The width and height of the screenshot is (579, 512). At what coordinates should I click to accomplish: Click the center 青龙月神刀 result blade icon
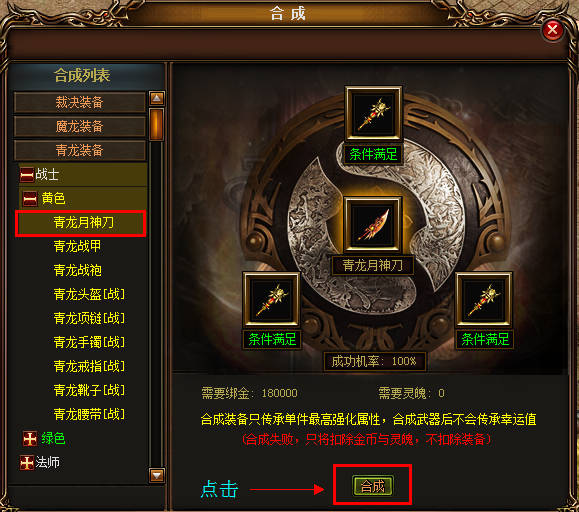tap(373, 224)
